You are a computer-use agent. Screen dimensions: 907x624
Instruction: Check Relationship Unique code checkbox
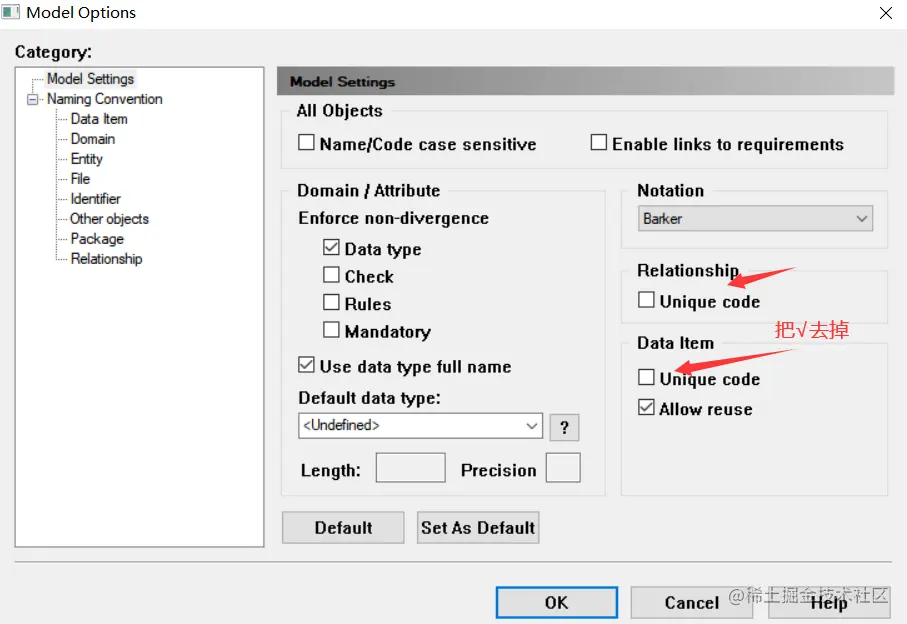pos(646,300)
